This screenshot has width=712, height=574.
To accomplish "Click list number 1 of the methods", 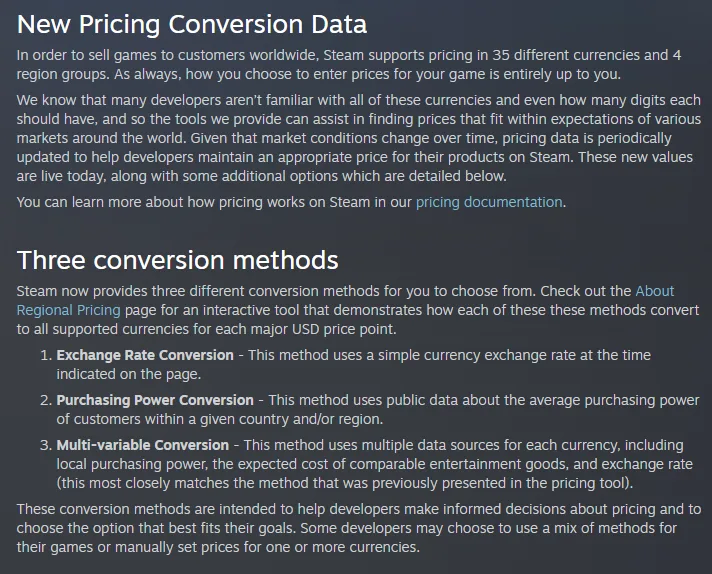I will point(44,355).
